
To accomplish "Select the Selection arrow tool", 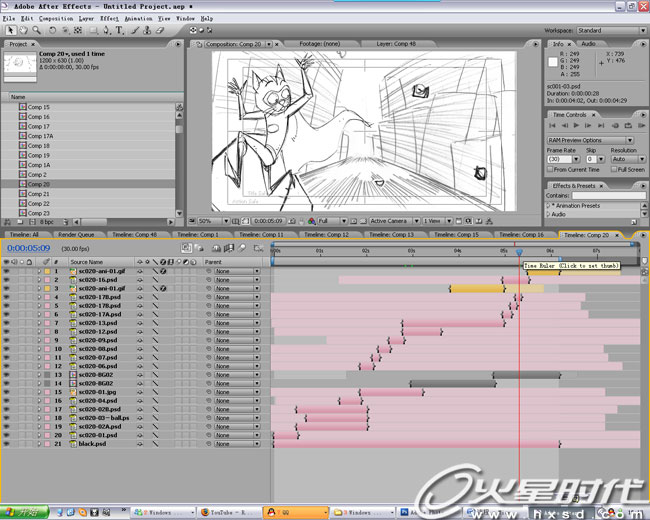I will click(10, 30).
